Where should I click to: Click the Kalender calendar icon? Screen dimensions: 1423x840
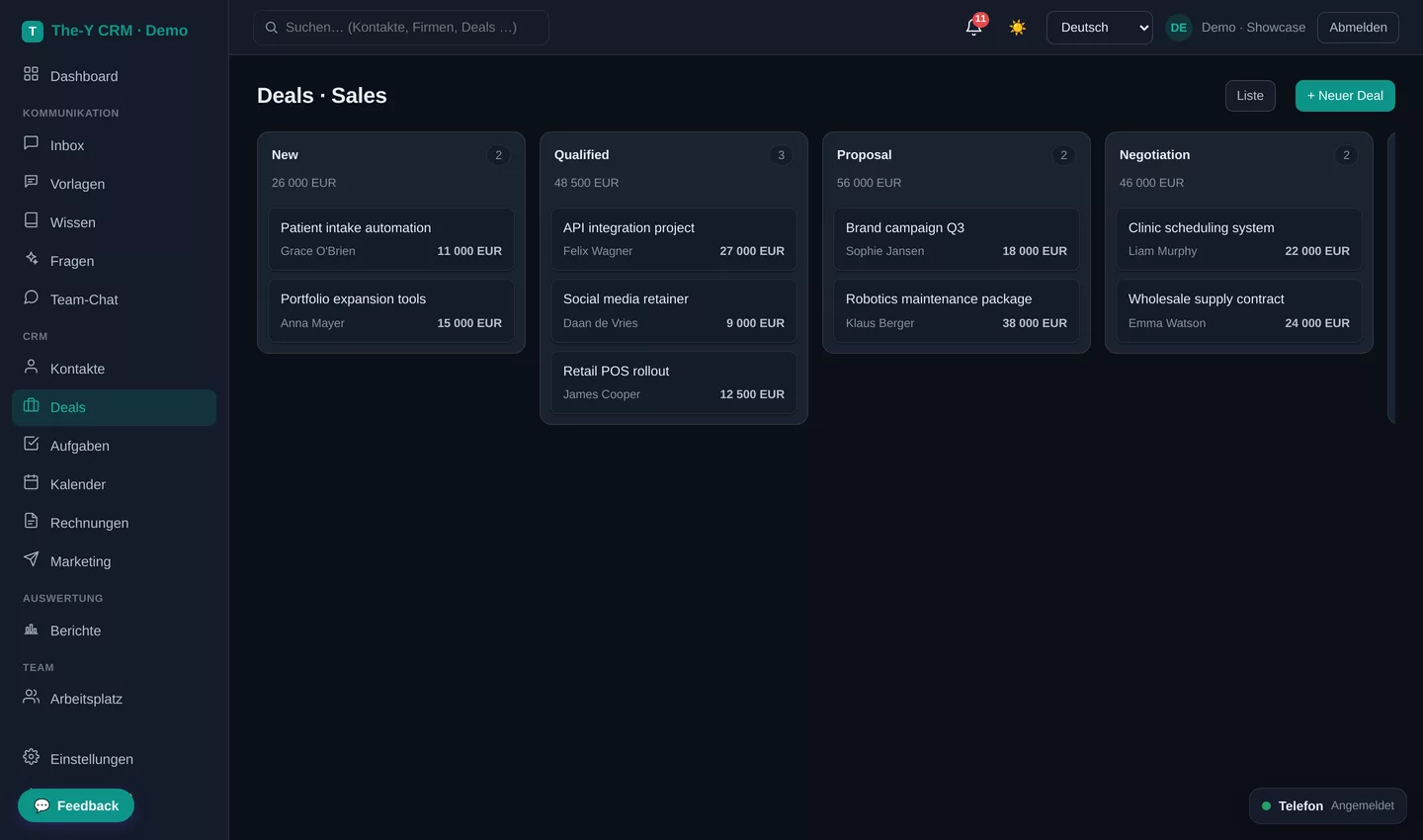pos(32,482)
